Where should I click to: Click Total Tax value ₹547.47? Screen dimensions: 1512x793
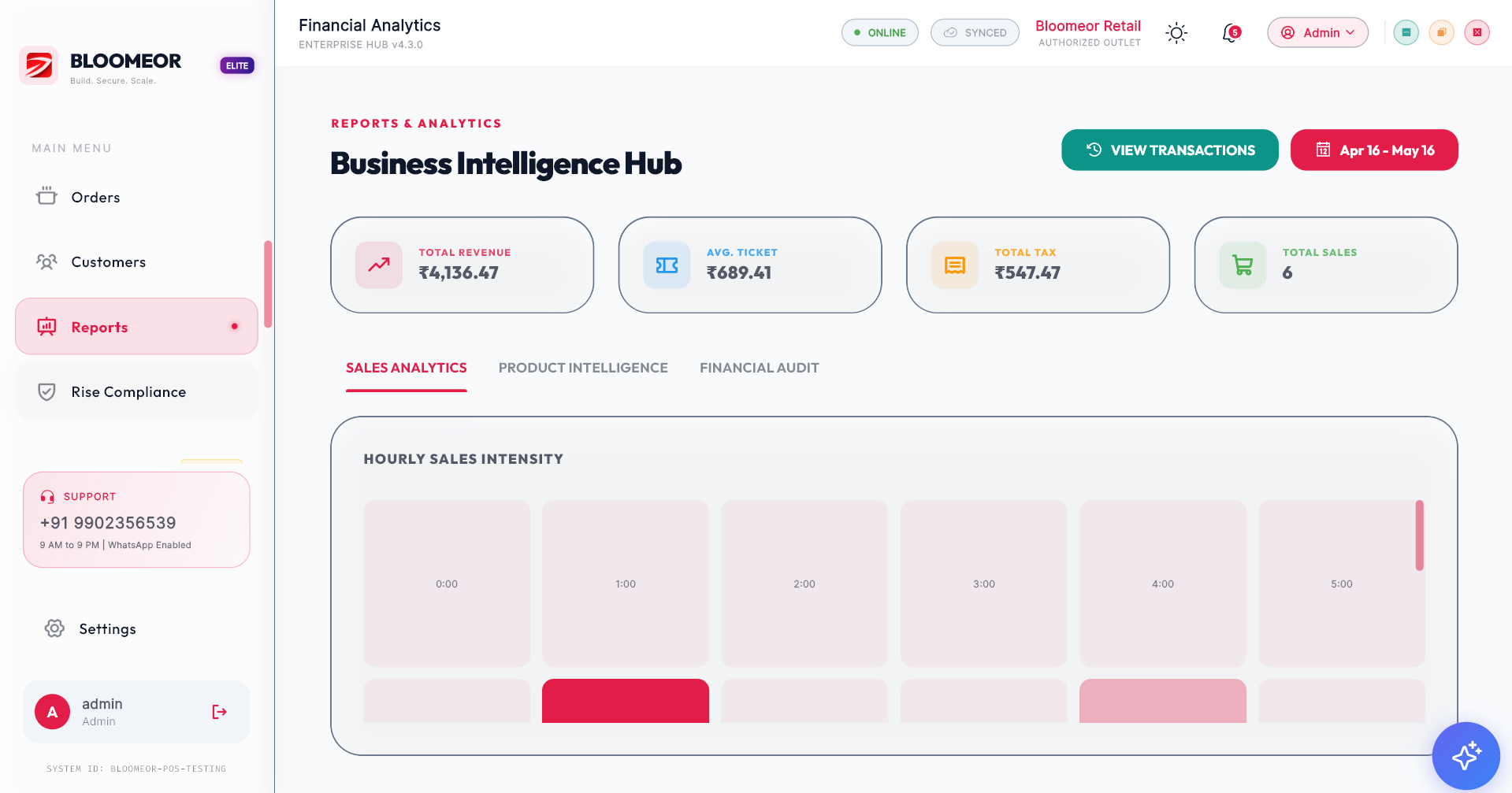coord(1027,272)
